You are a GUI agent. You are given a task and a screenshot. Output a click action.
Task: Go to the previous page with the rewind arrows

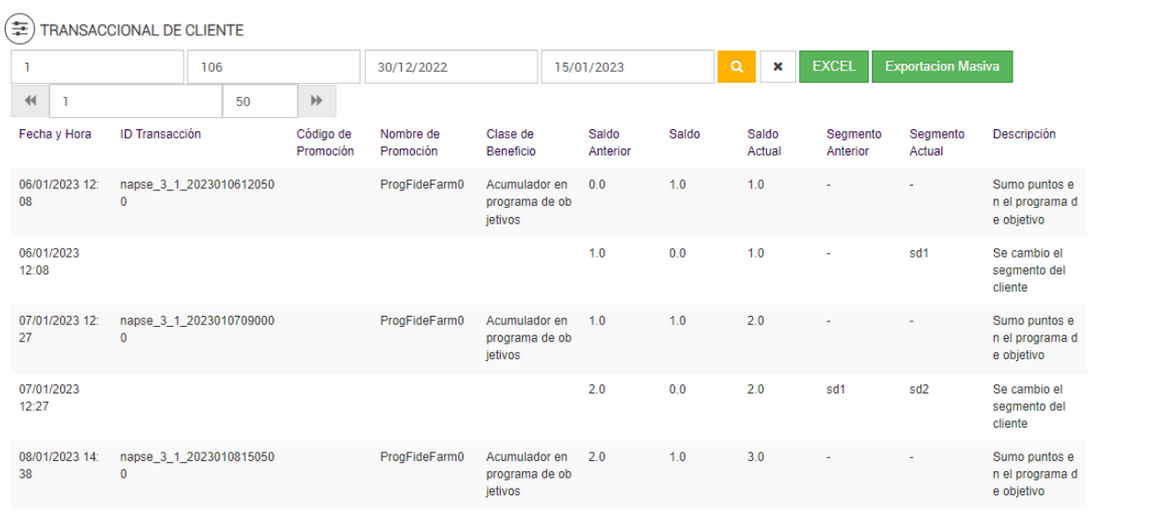[x=30, y=101]
